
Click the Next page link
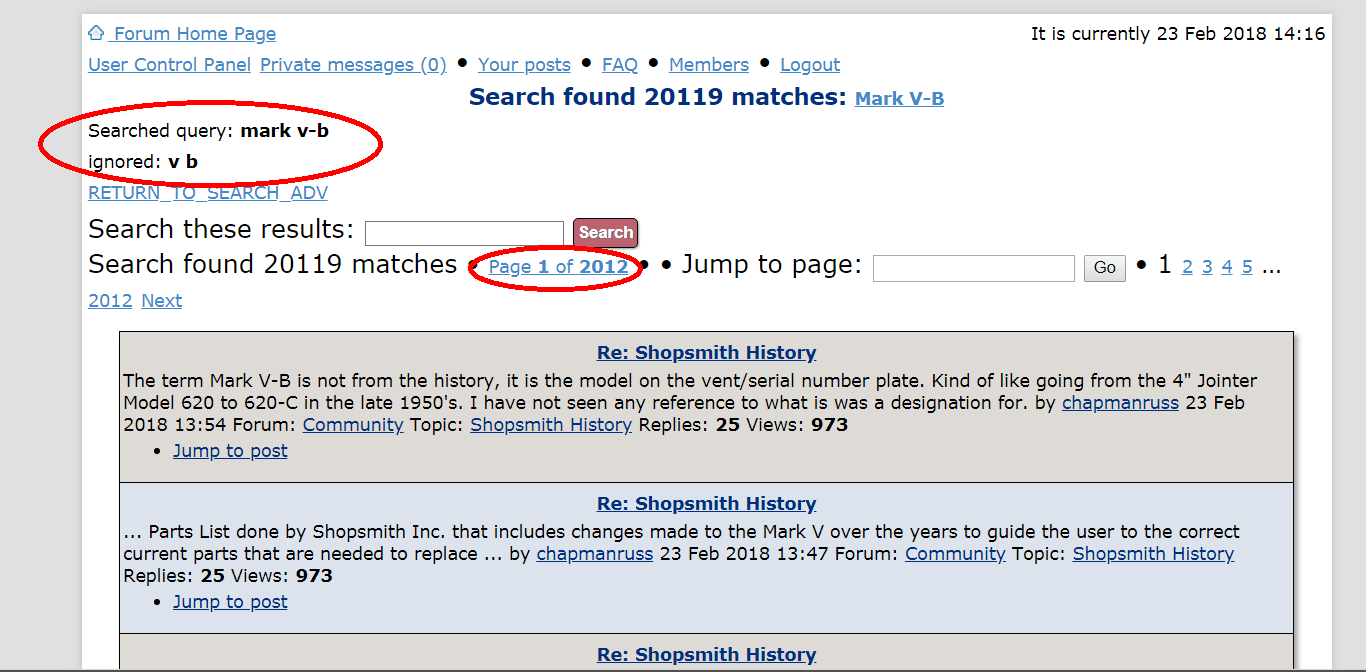(x=162, y=301)
